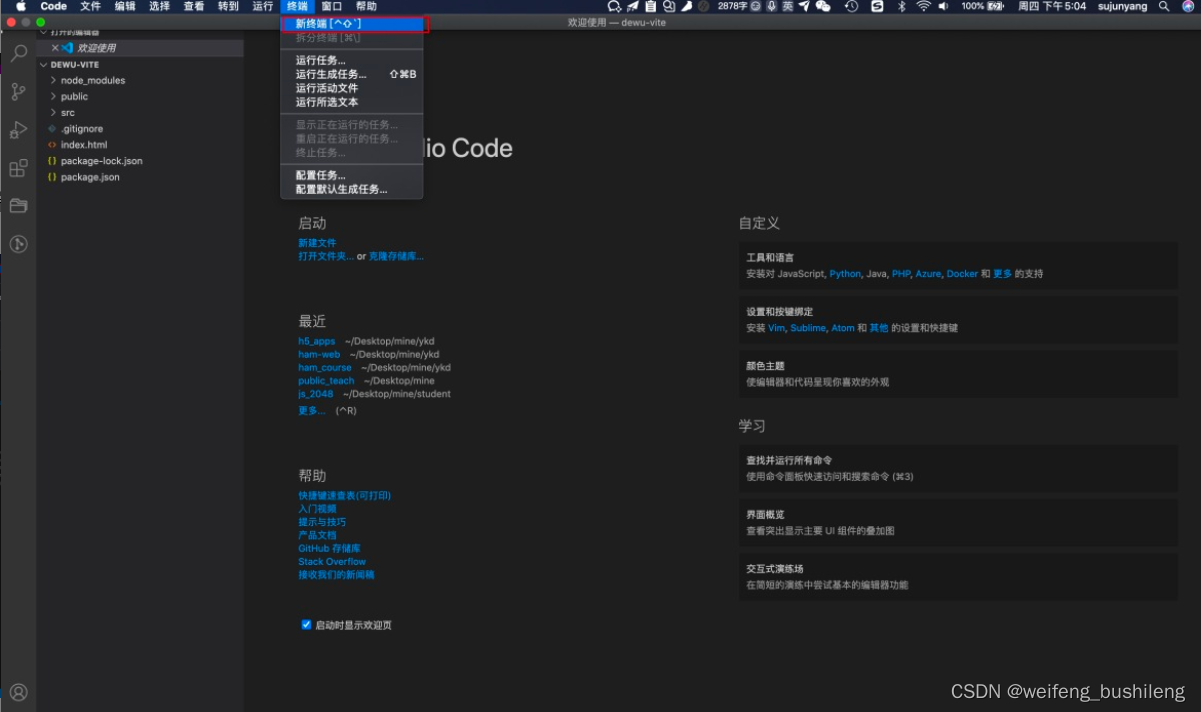Image resolution: width=1201 pixels, height=712 pixels.
Task: Click the WeChat icon in menu bar
Action: point(823,6)
